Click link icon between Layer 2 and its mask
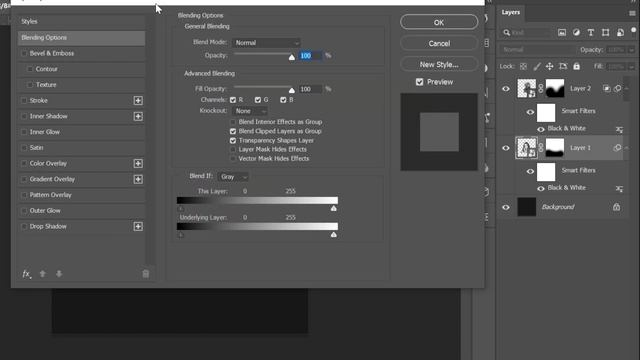640x360 pixels. [x=541, y=89]
